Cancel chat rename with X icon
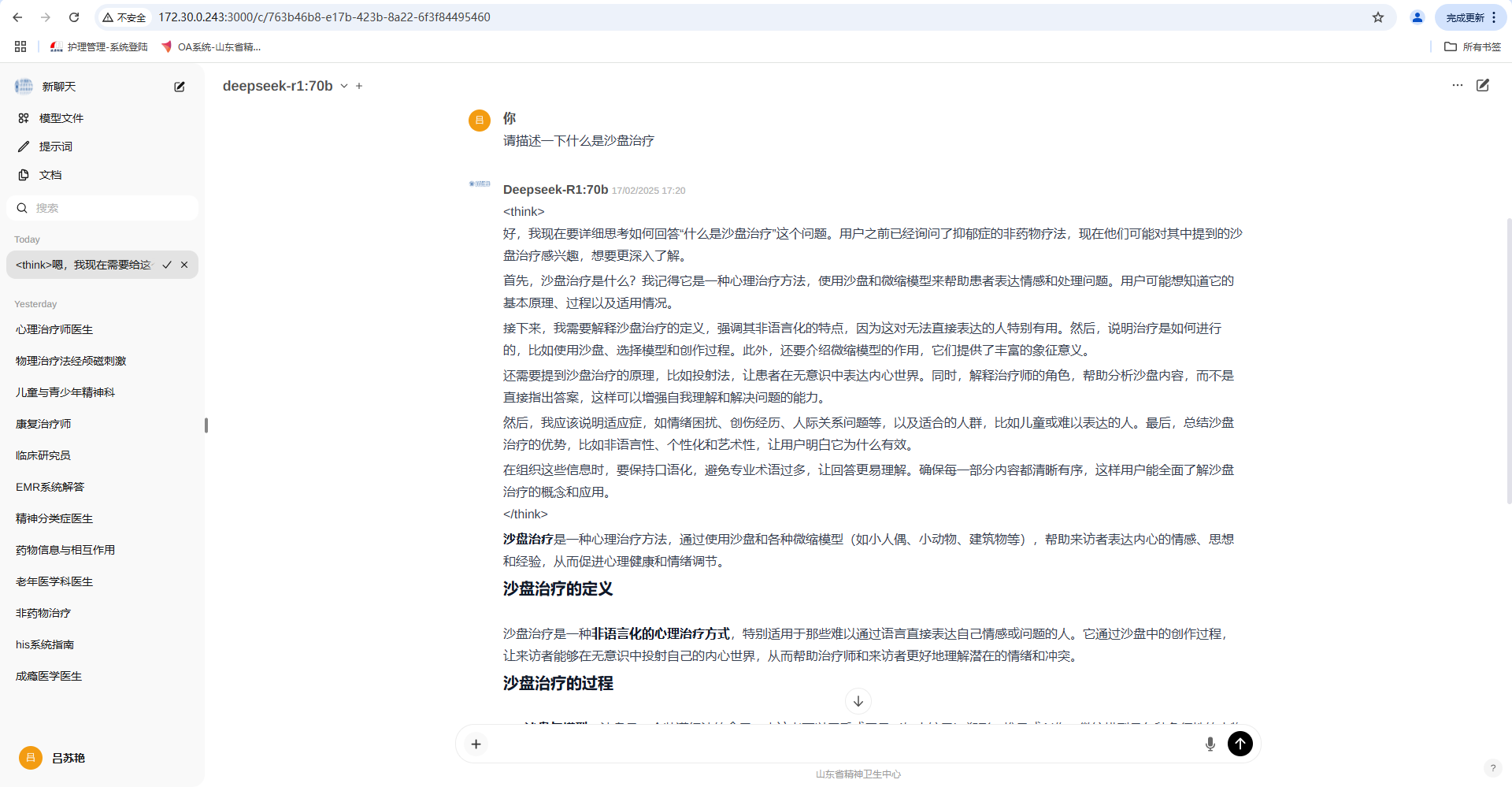 pyautogui.click(x=184, y=265)
